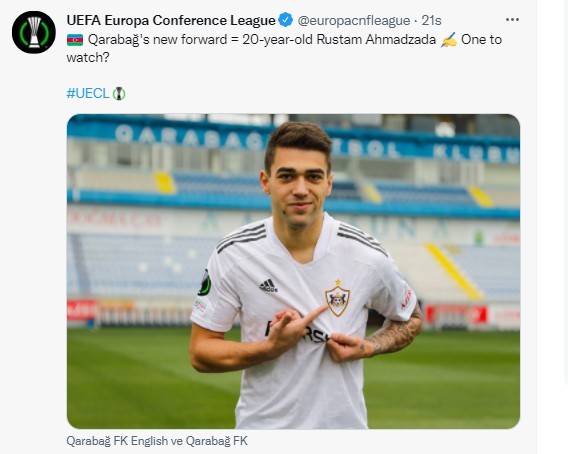The image size is (568, 454).
Task: Open the @europacnfleague handle link
Action: pos(354,21)
